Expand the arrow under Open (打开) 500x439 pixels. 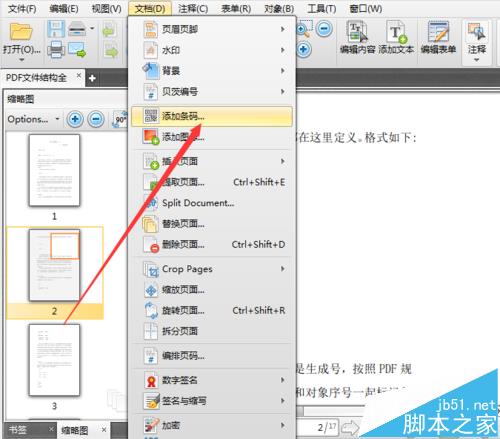[x=22, y=60]
